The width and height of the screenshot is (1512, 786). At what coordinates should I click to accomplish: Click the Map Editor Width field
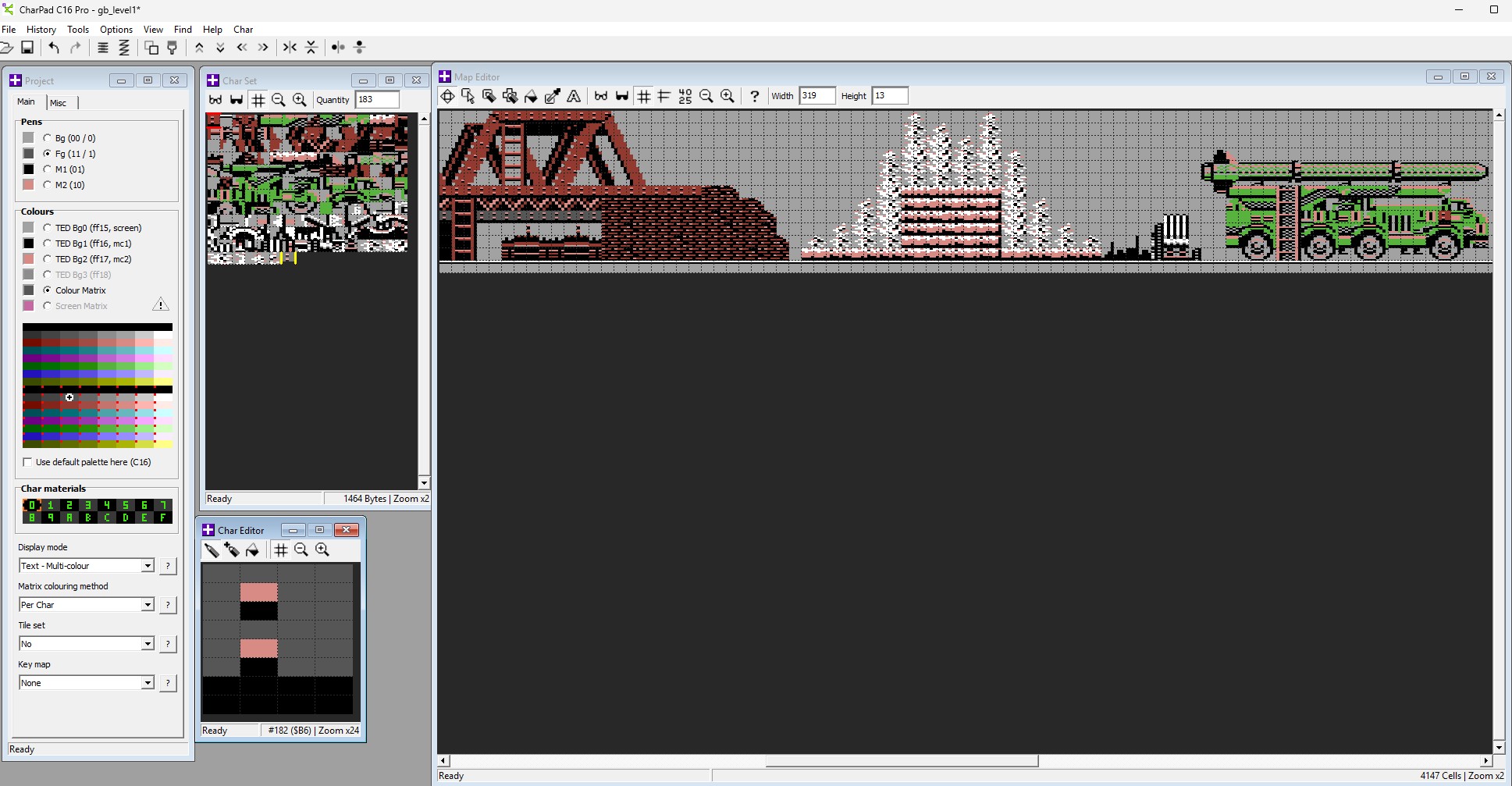tap(817, 96)
